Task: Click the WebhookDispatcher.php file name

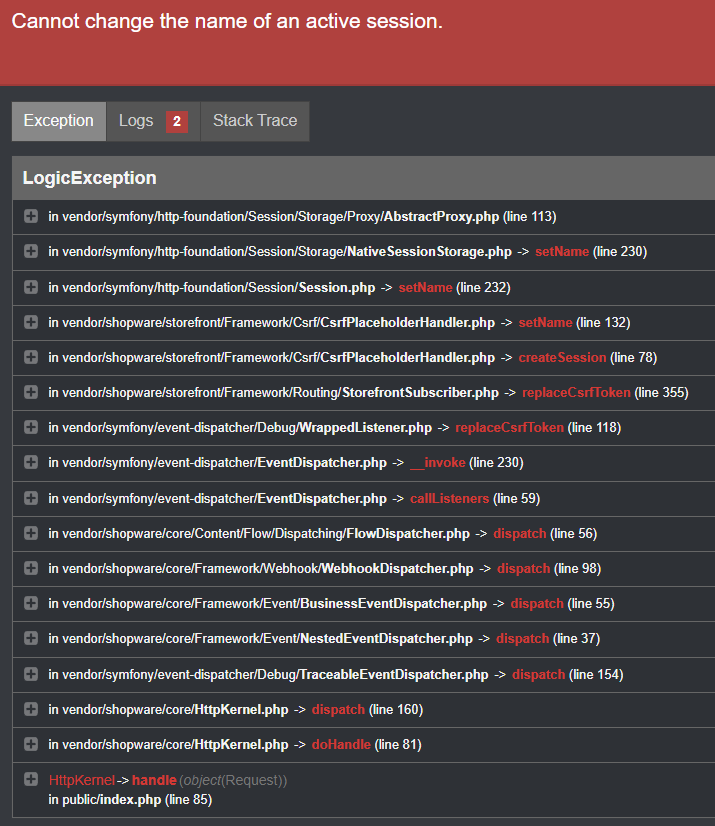Action: point(397,568)
